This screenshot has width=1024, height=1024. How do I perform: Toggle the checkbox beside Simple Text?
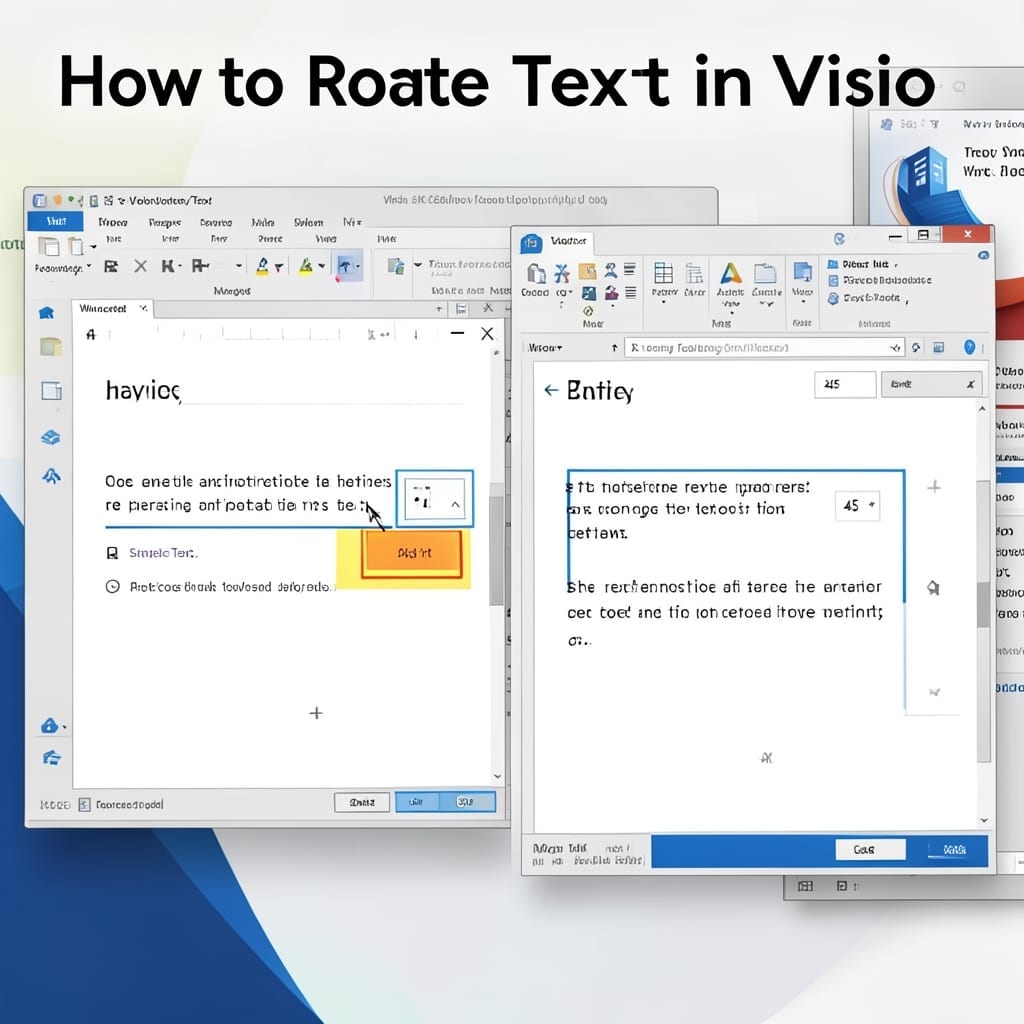point(112,553)
